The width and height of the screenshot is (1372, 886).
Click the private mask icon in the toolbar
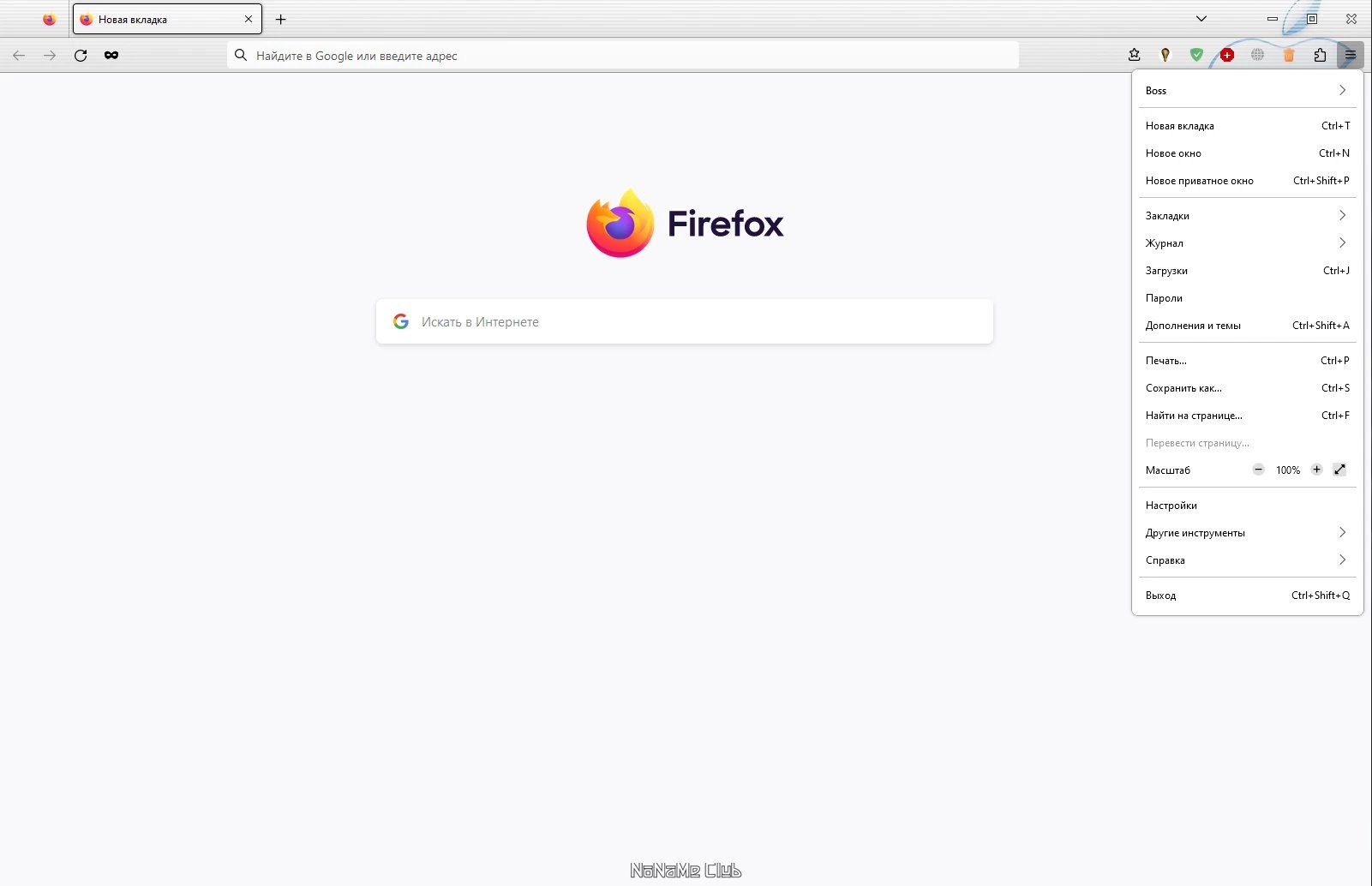(x=111, y=55)
